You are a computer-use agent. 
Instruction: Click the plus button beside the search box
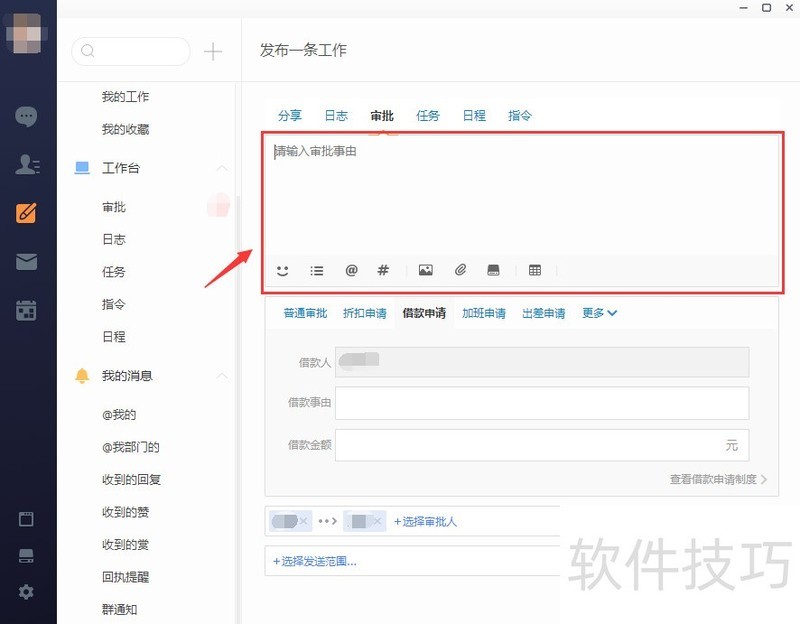(213, 52)
